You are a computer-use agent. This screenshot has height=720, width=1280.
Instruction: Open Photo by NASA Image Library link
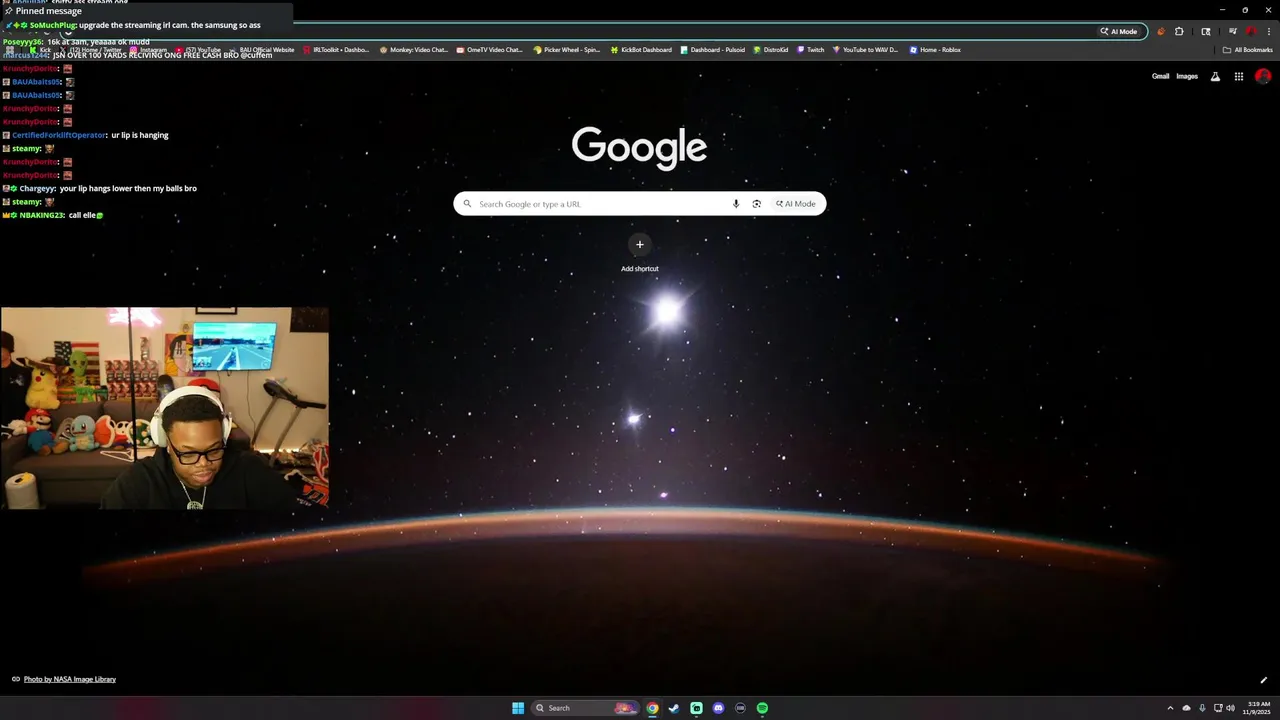(x=70, y=679)
